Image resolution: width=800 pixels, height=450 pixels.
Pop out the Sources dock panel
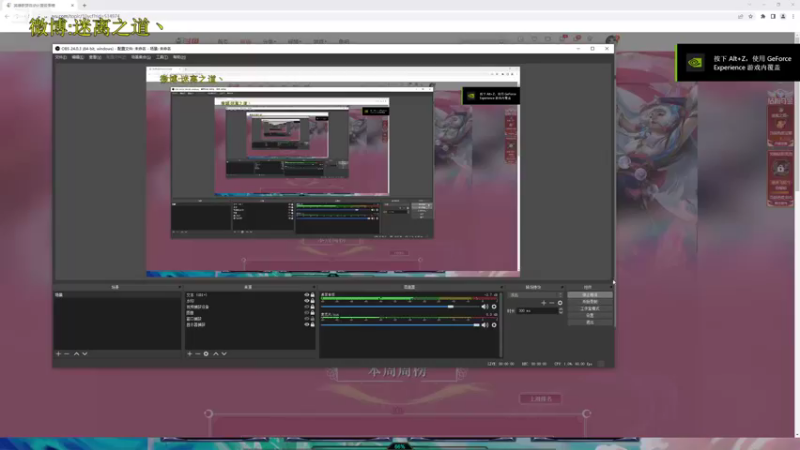(x=313, y=287)
